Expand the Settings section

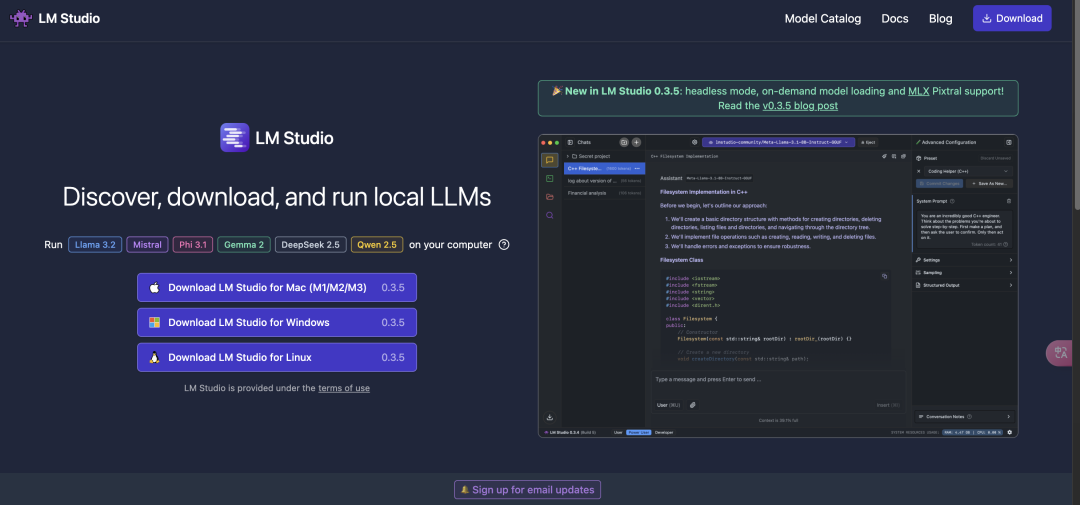(964, 260)
